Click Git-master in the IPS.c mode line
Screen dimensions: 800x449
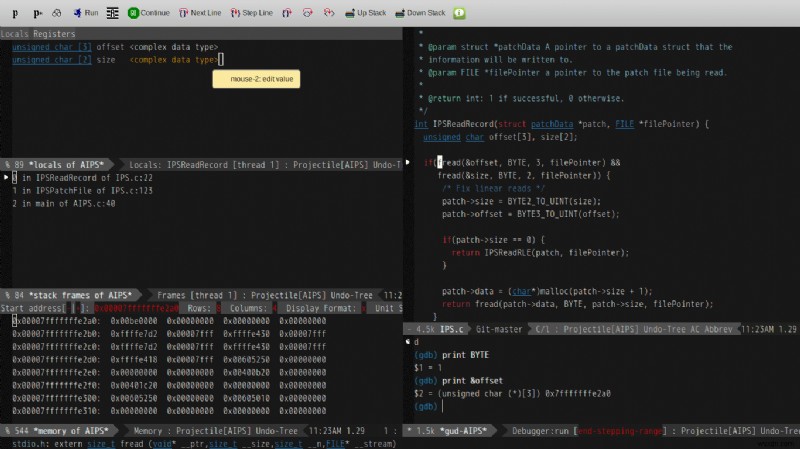[x=500, y=328]
